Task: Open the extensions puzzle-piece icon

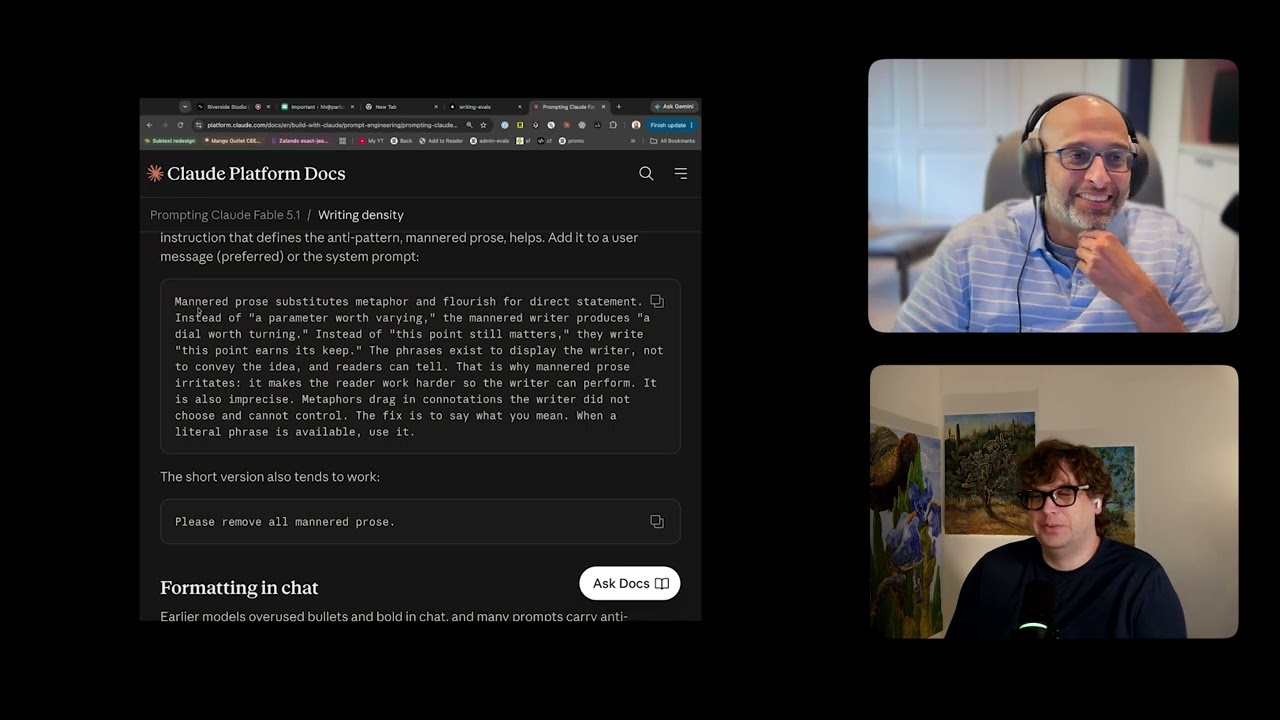Action: point(613,125)
